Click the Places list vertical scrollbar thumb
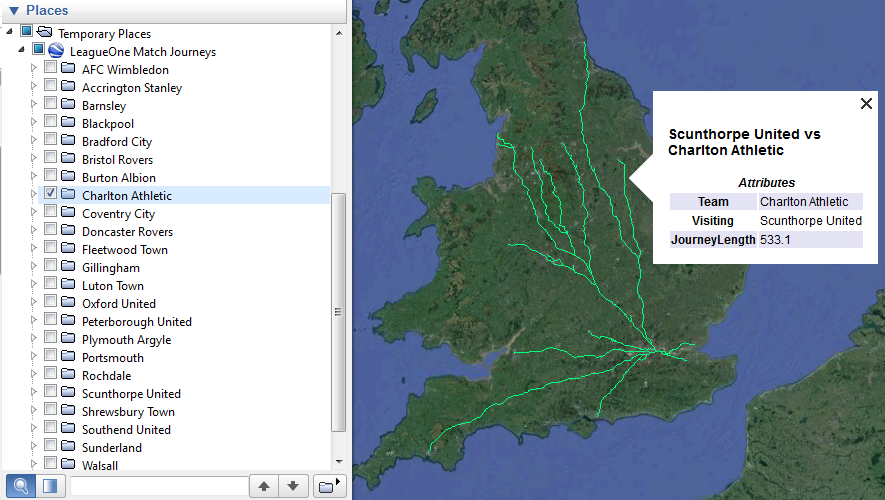 coord(338,312)
